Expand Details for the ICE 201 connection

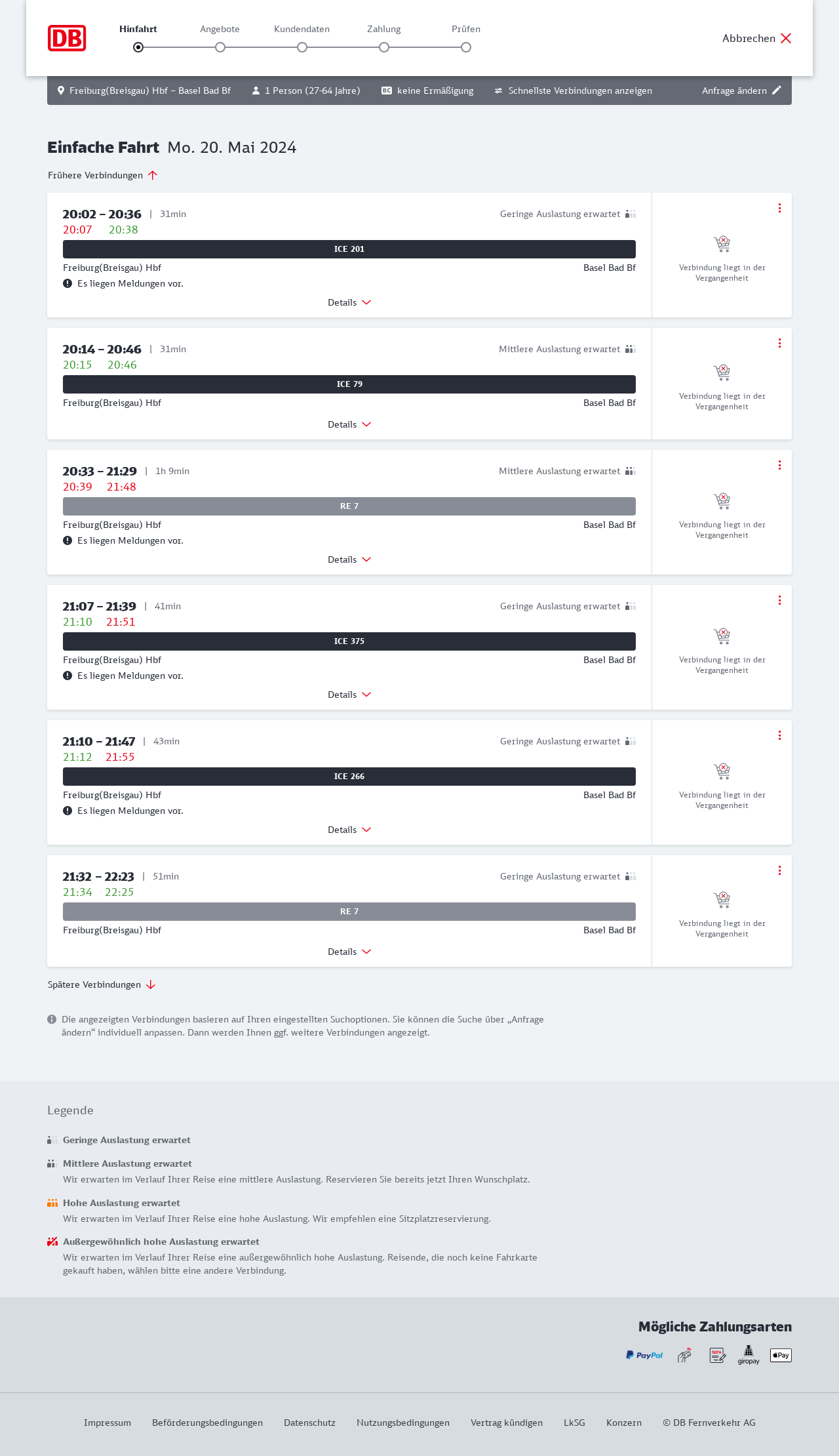coord(349,302)
